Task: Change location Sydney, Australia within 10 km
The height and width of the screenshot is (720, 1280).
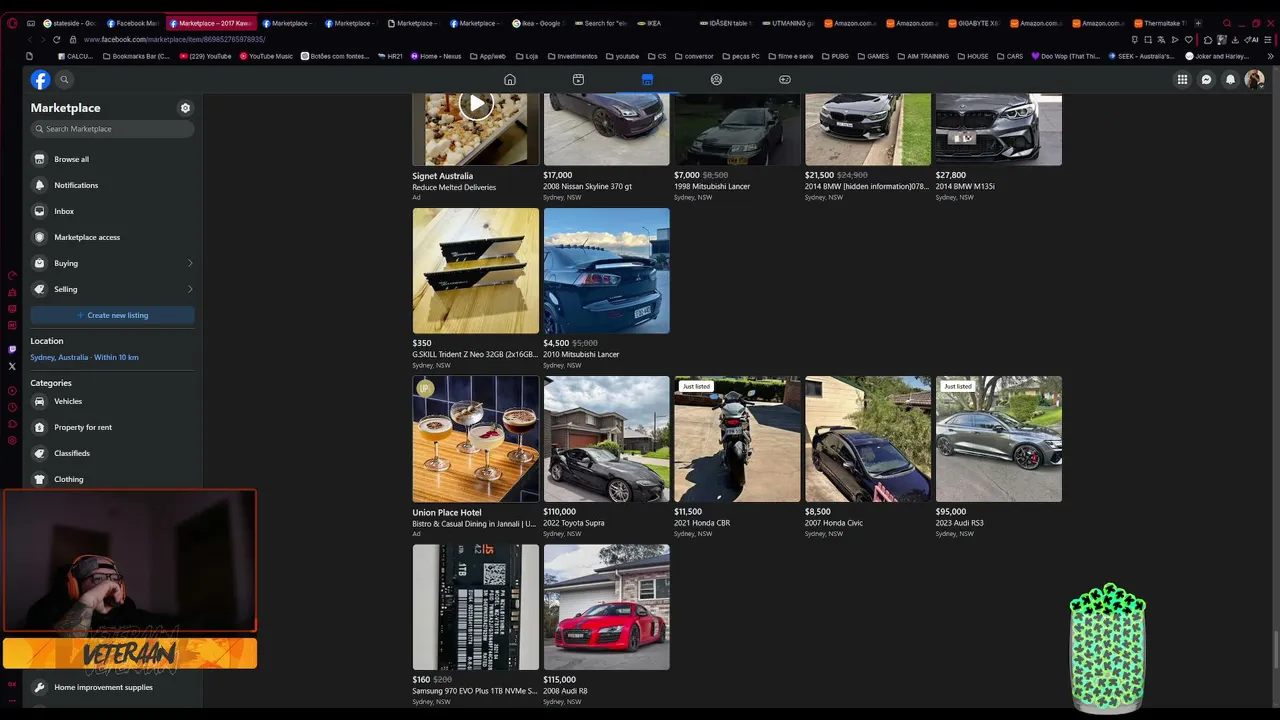Action: pyautogui.click(x=84, y=357)
